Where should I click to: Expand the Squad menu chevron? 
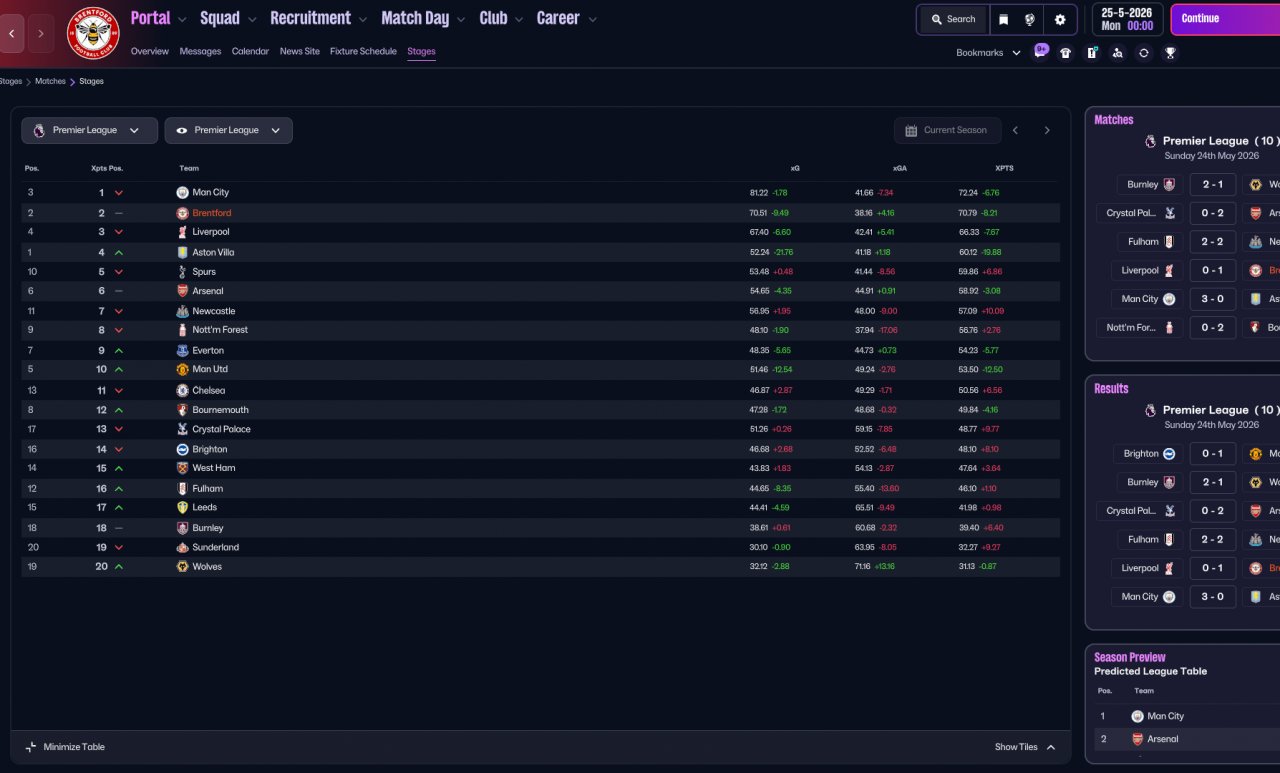pos(251,19)
